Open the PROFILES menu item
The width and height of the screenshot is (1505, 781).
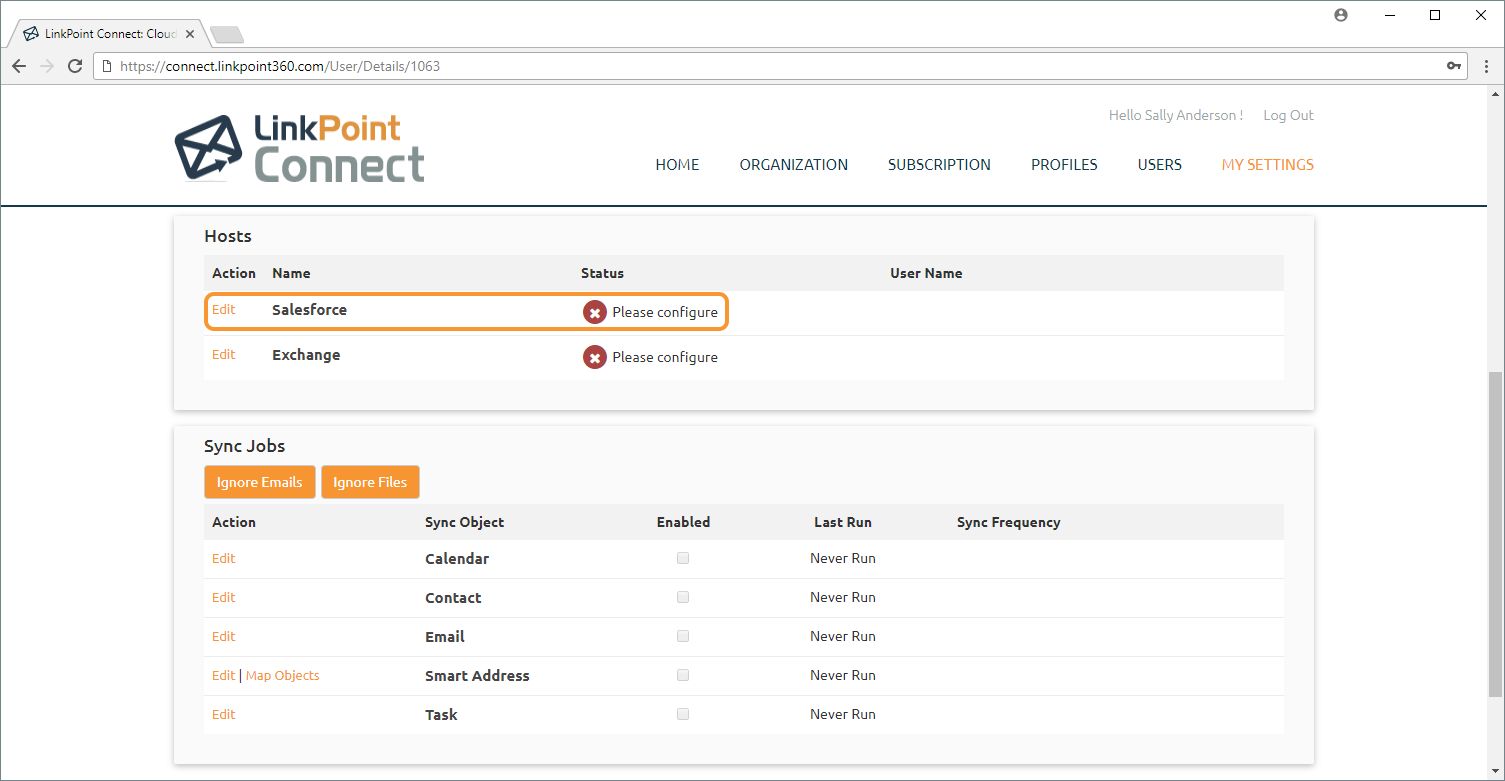click(x=1064, y=165)
